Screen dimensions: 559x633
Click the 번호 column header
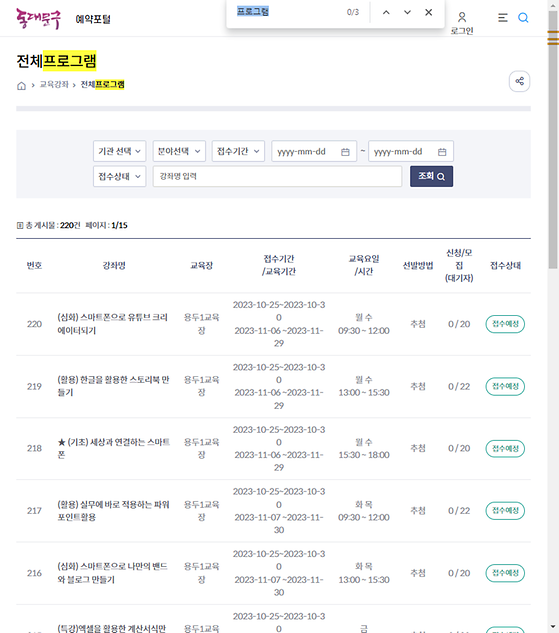point(34,265)
